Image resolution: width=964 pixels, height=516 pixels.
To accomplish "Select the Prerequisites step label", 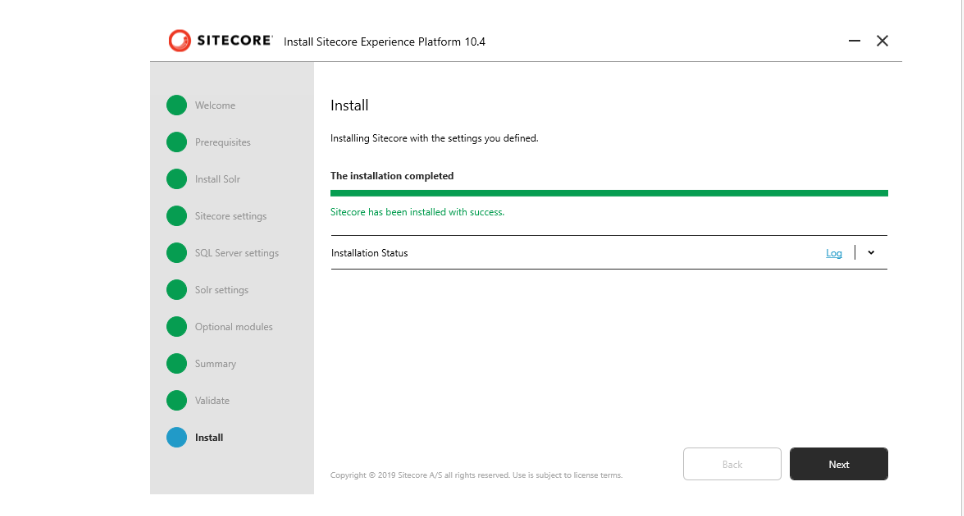I will pos(223,142).
